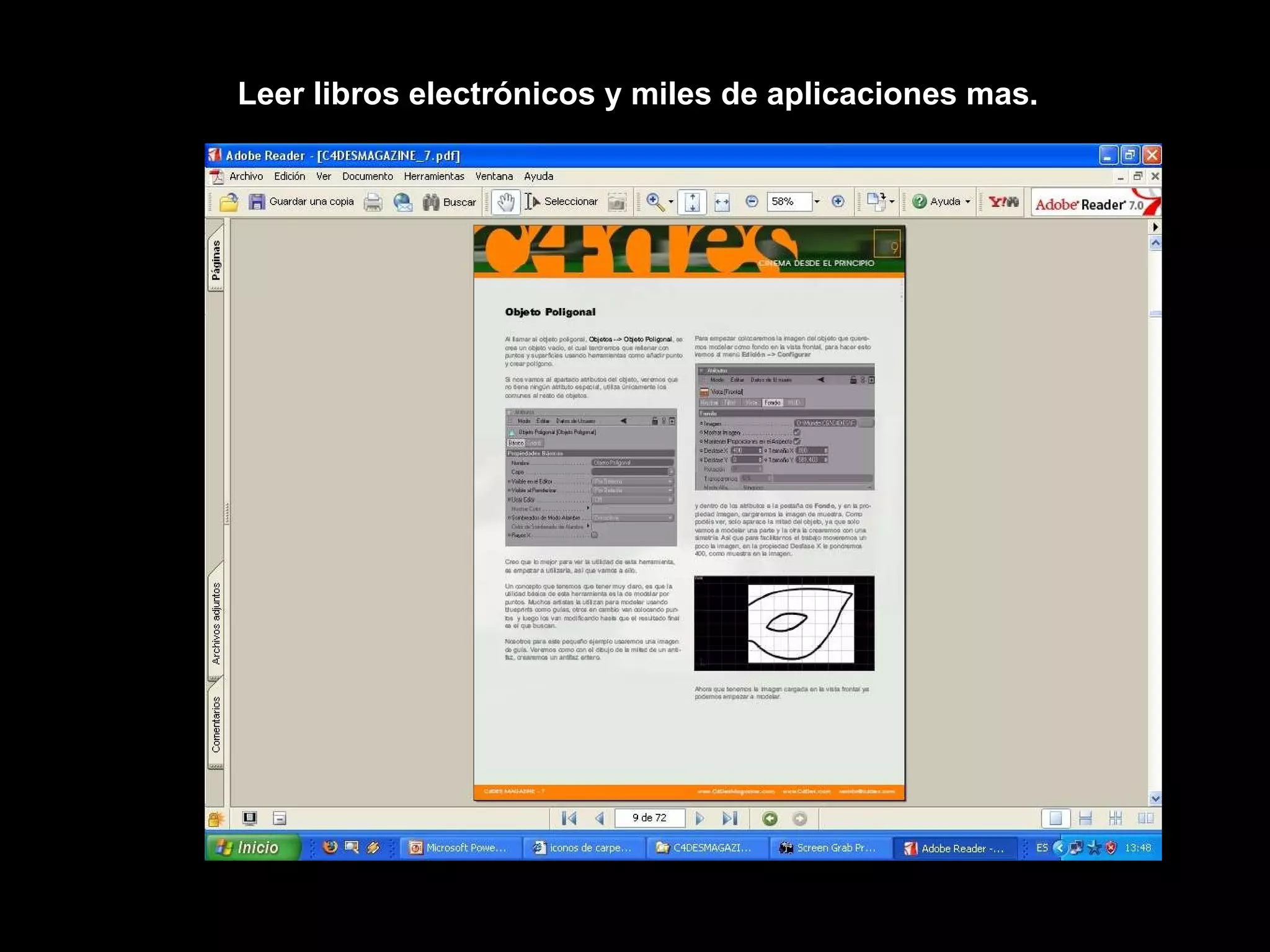The width and height of the screenshot is (1270, 952).
Task: Open Firefox from quick launch
Action: [330, 847]
